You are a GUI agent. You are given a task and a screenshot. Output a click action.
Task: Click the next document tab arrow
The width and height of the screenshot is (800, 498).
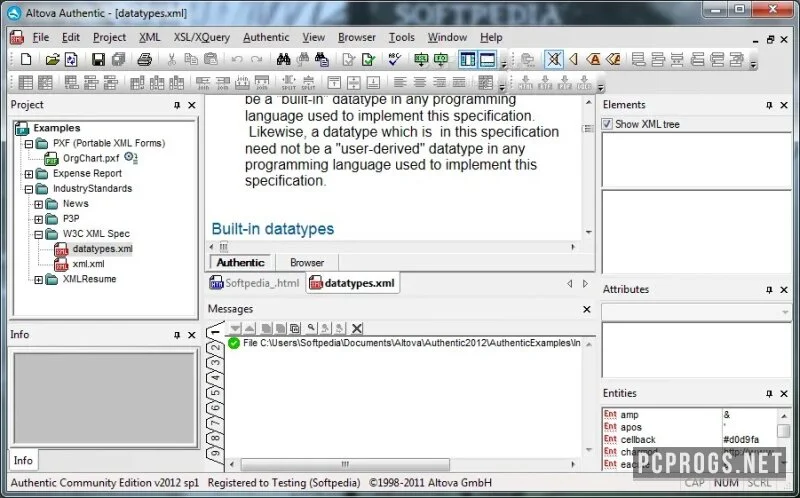point(585,284)
